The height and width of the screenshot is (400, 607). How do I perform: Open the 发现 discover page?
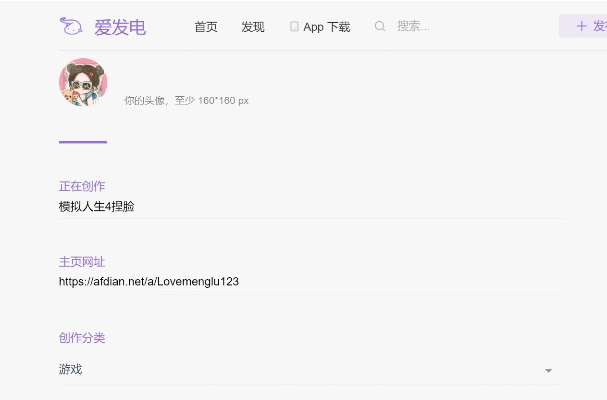point(253,27)
